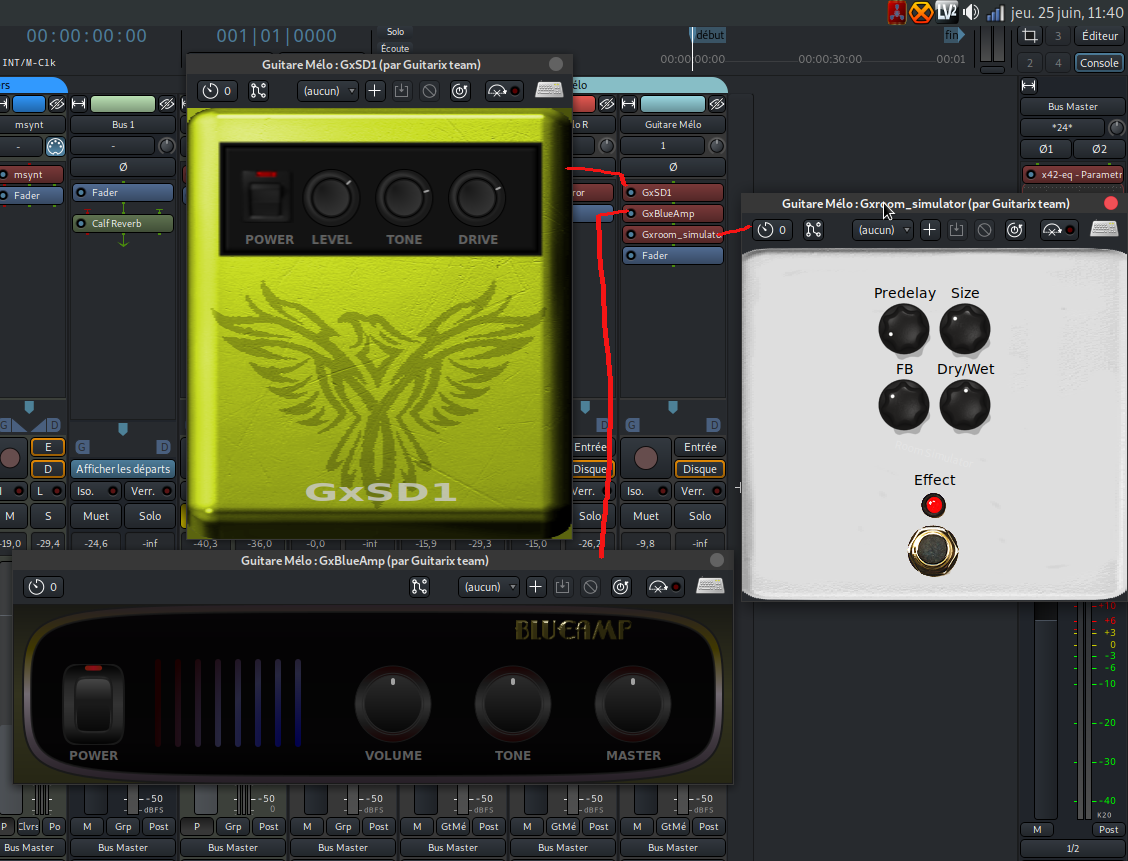Click the keyboard icon in GxSD1 toolbar
Image resolution: width=1128 pixels, height=861 pixels.
pyautogui.click(x=549, y=91)
